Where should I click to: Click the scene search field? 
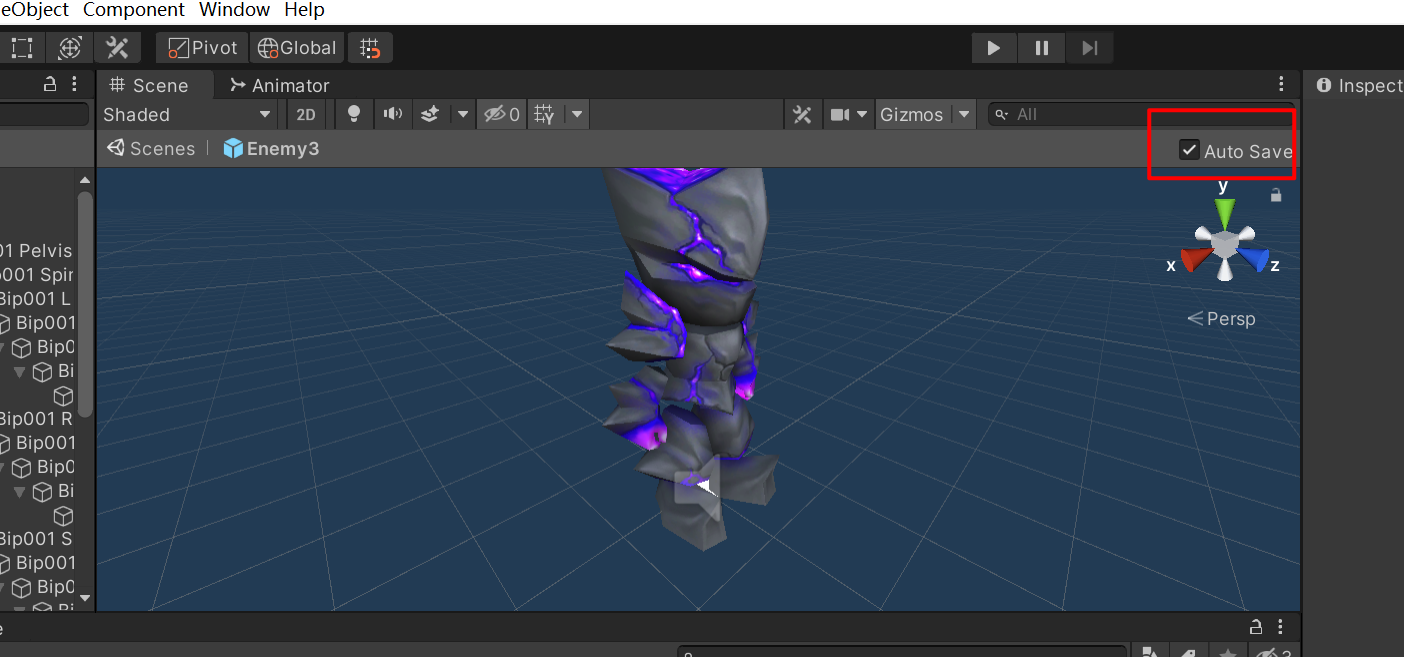coord(1140,115)
